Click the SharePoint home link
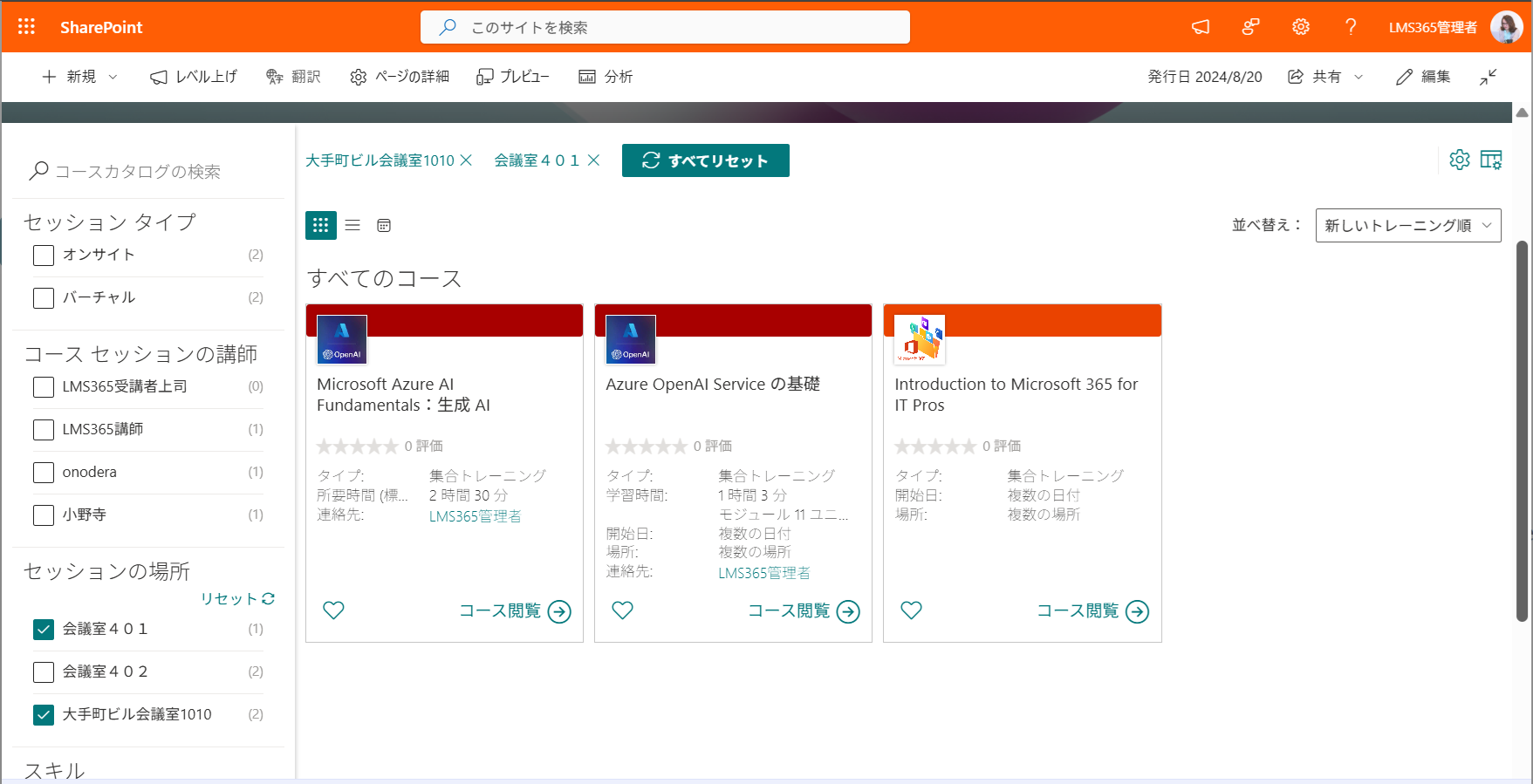This screenshot has width=1533, height=784. point(101,27)
